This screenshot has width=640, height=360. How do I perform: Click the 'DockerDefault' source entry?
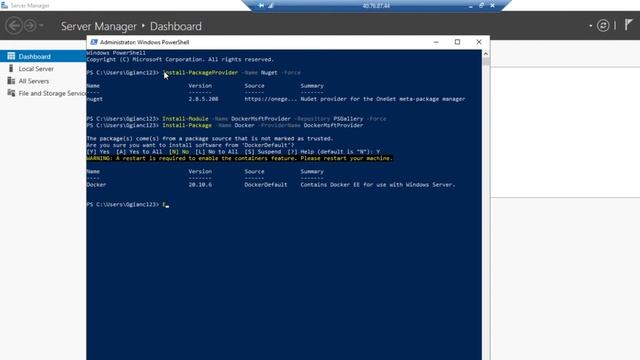(266, 184)
